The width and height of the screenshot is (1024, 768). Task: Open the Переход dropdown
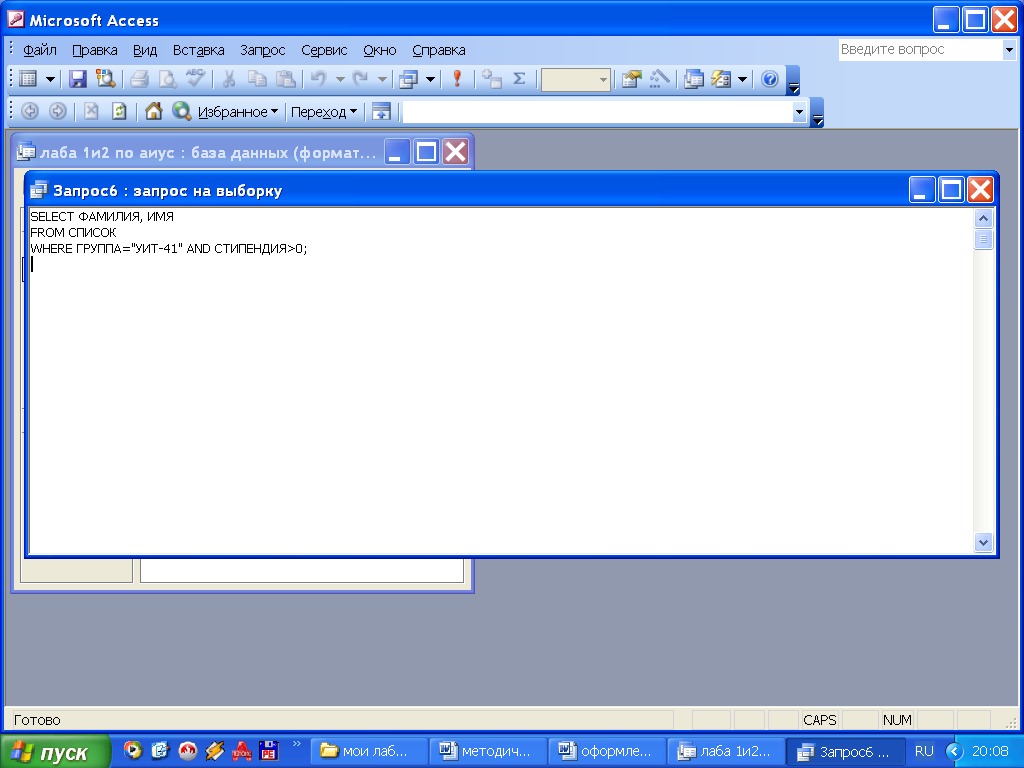[x=323, y=112]
